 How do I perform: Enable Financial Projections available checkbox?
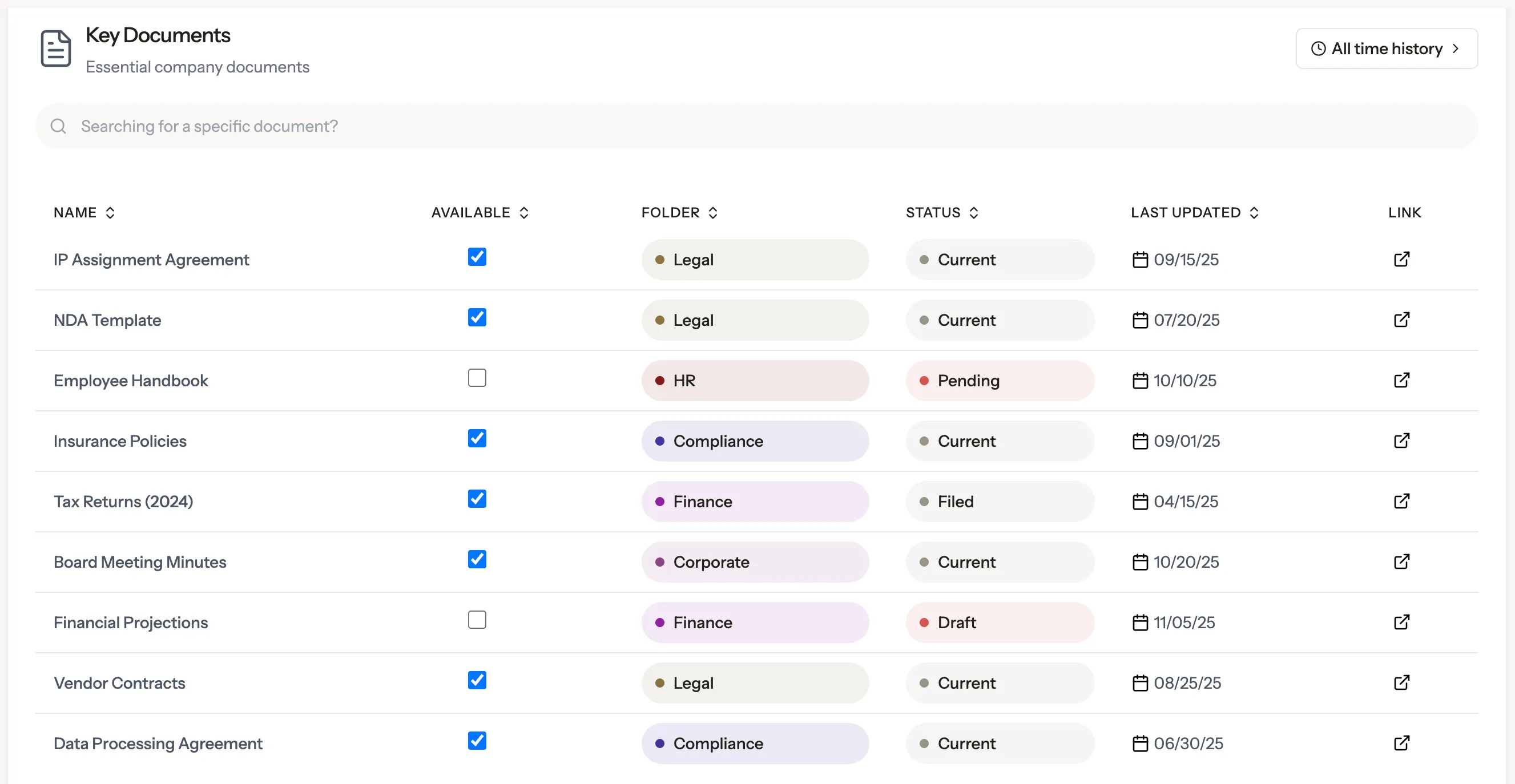click(477, 620)
